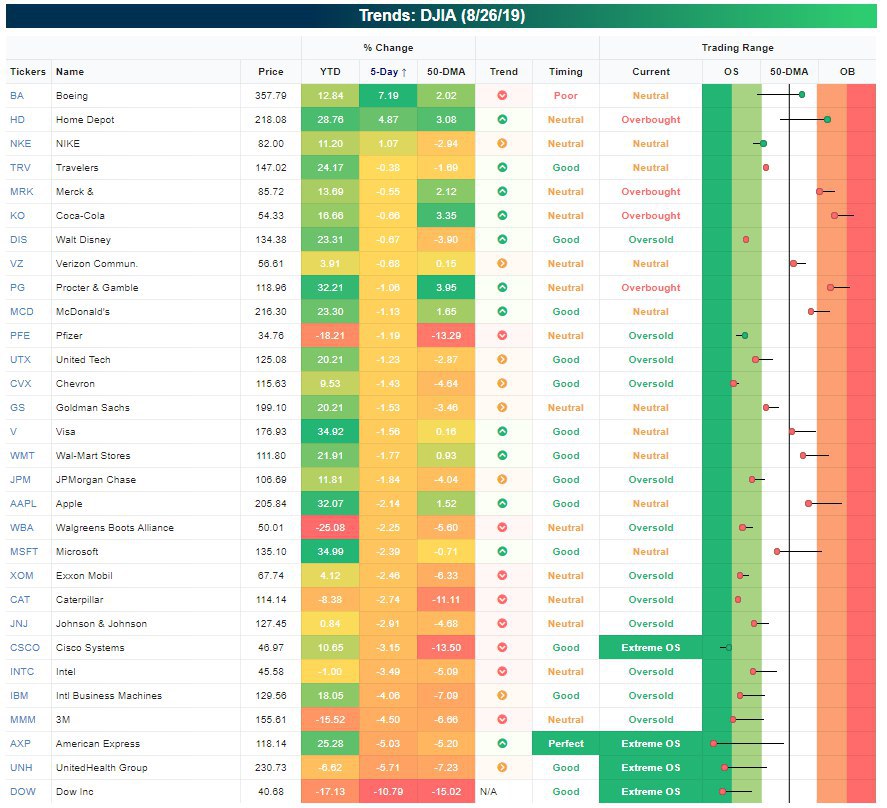Click the Oversold label in Walt Disney's row

651,239
